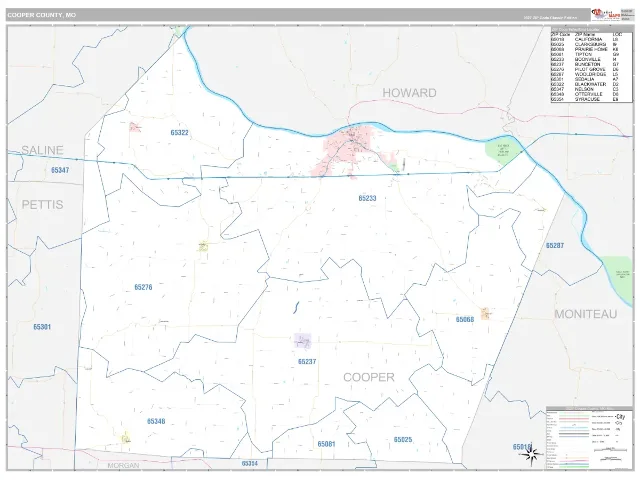Click the PETTIS county label

click(x=42, y=204)
